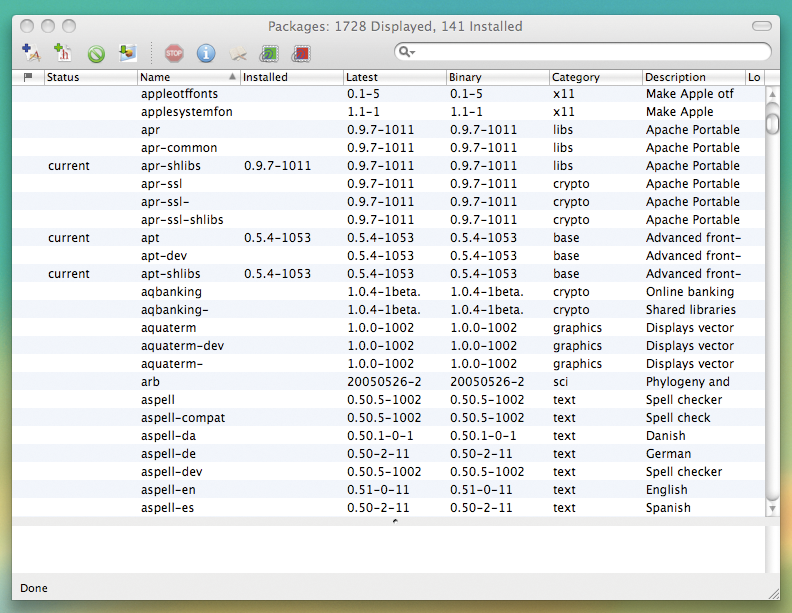This screenshot has height=613, width=792.
Task: Select the appleotffonts package row
Action: (388, 93)
